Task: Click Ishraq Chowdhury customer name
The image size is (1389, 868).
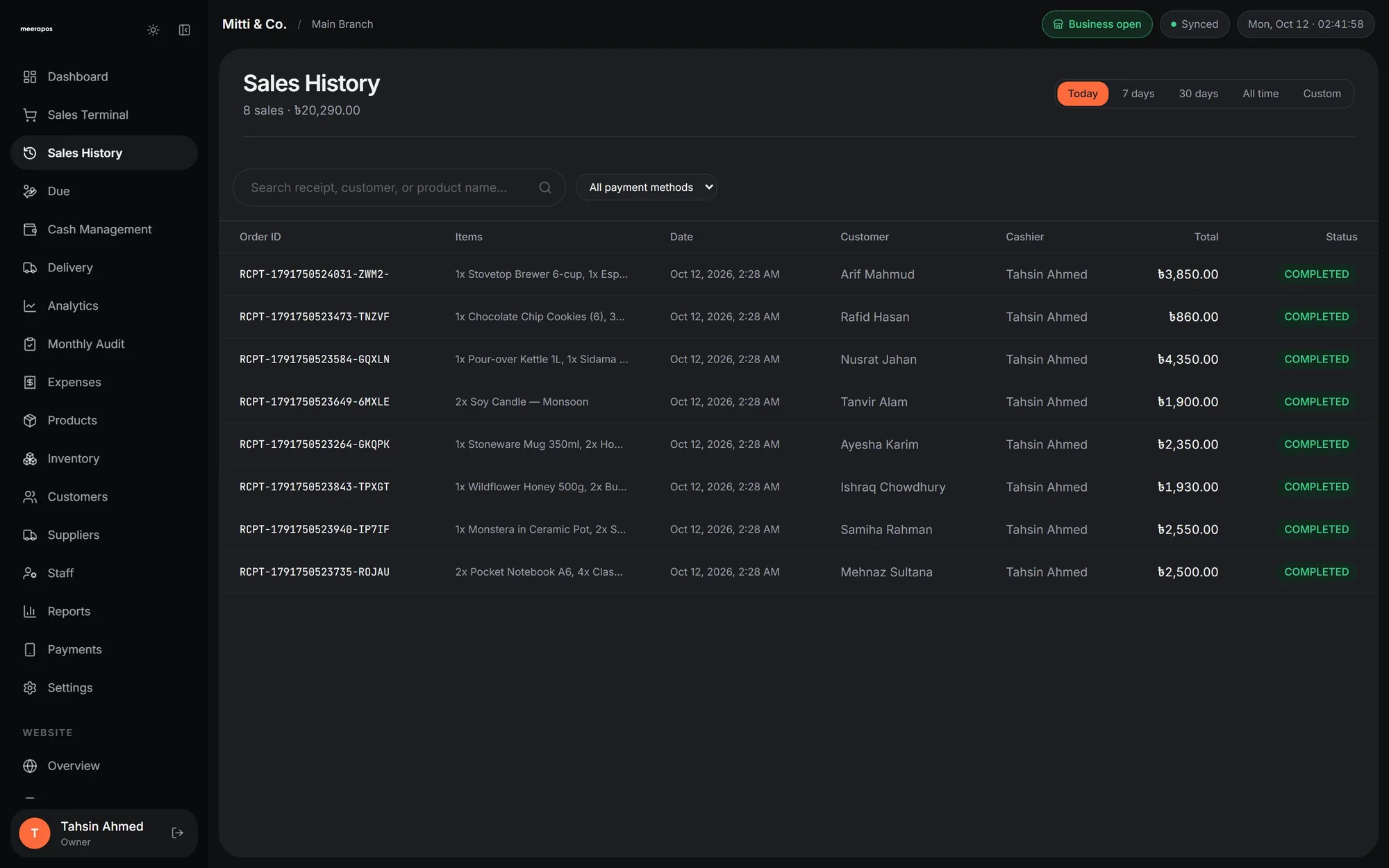Action: [892, 487]
